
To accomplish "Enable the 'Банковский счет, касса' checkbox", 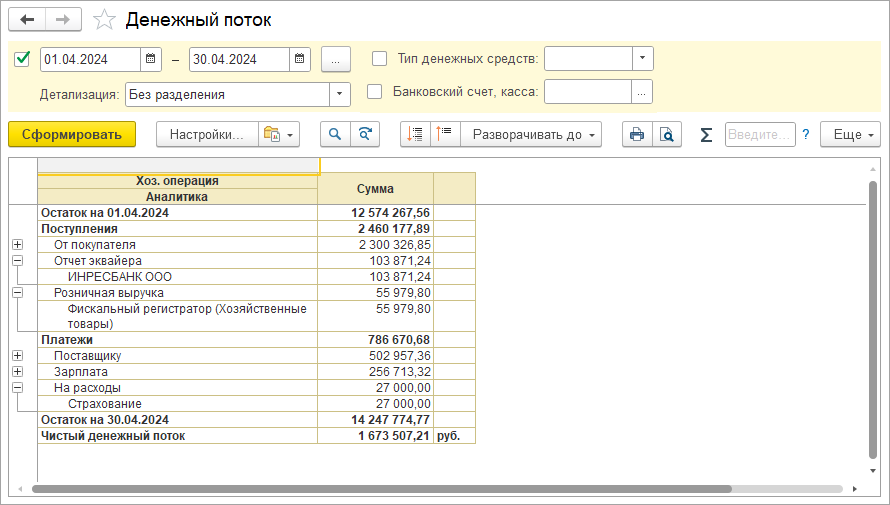I will pyautogui.click(x=375, y=92).
